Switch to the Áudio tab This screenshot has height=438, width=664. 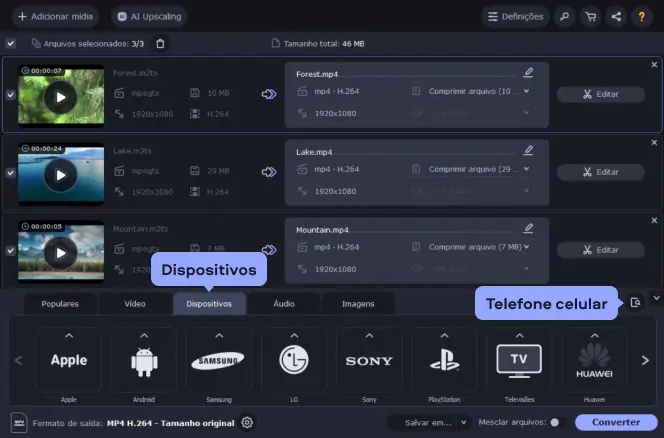coord(284,304)
